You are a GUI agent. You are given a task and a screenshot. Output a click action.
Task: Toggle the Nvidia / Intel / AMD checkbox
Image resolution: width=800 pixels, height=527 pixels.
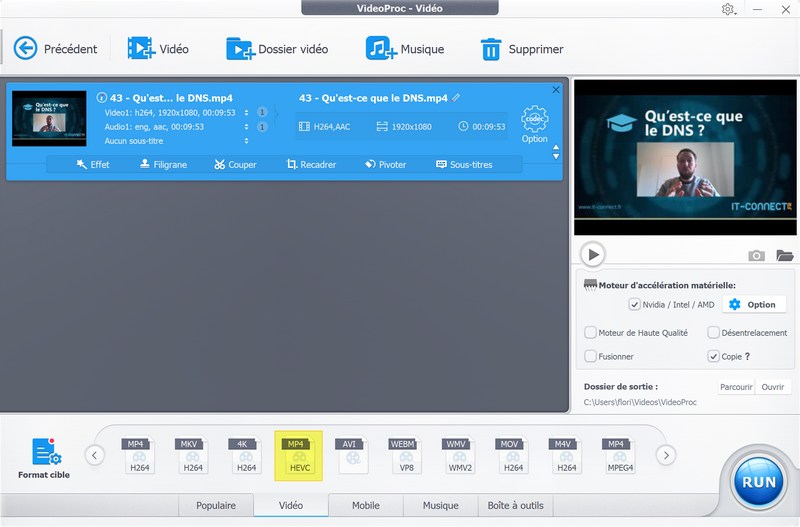coord(634,305)
